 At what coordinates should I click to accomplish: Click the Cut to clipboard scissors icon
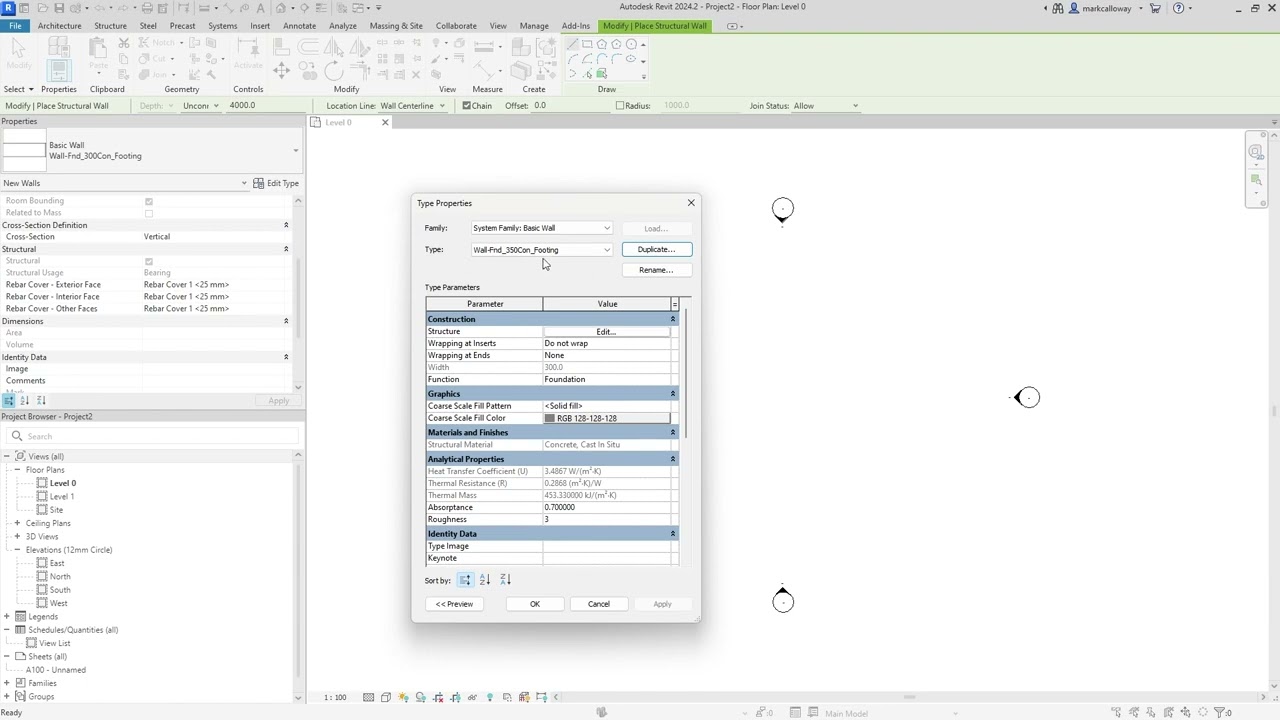124,44
